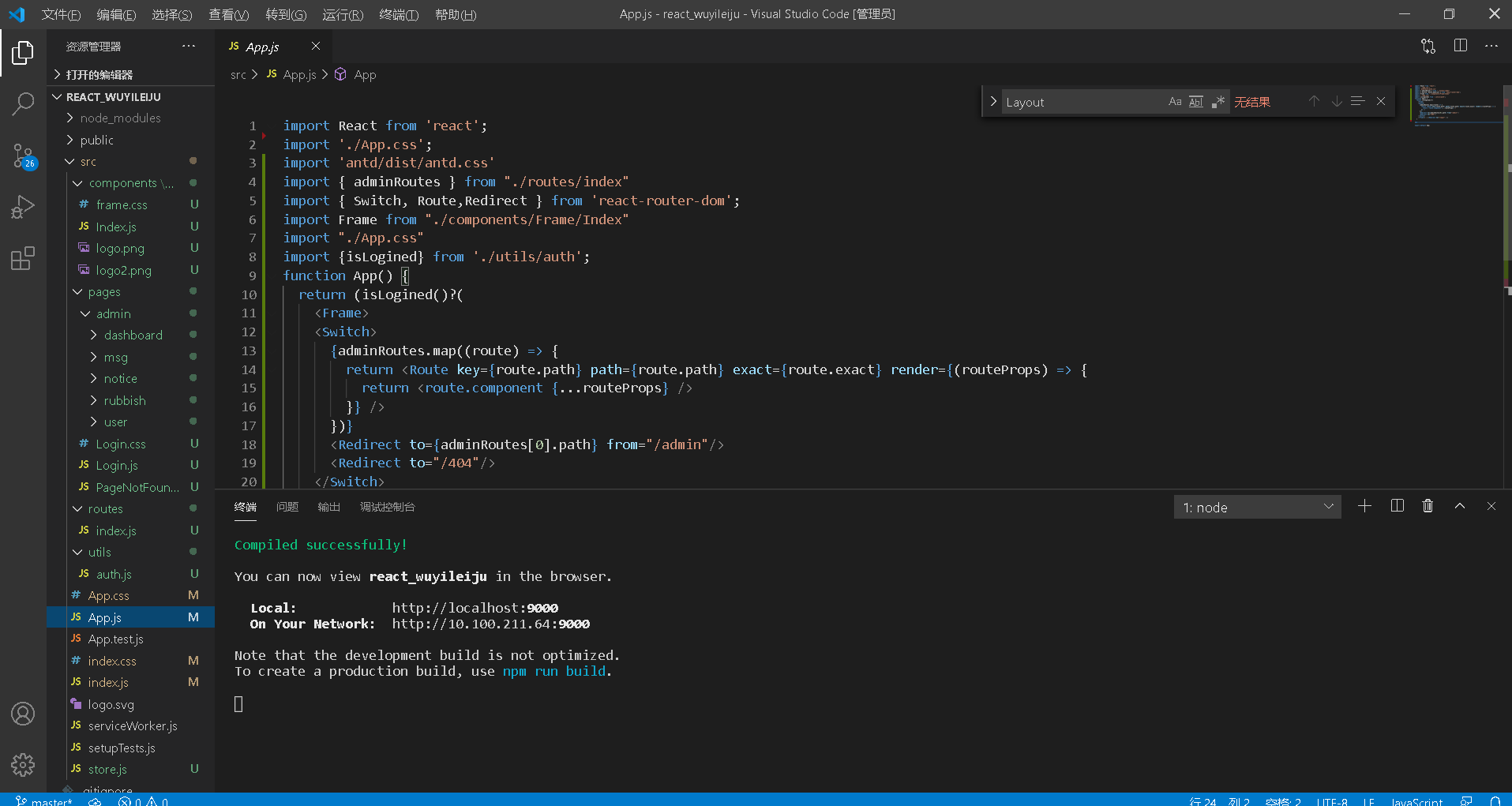Screen dimensions: 1512x806
Task: Open http://localhost:9000 link in terminal
Action: [475, 608]
